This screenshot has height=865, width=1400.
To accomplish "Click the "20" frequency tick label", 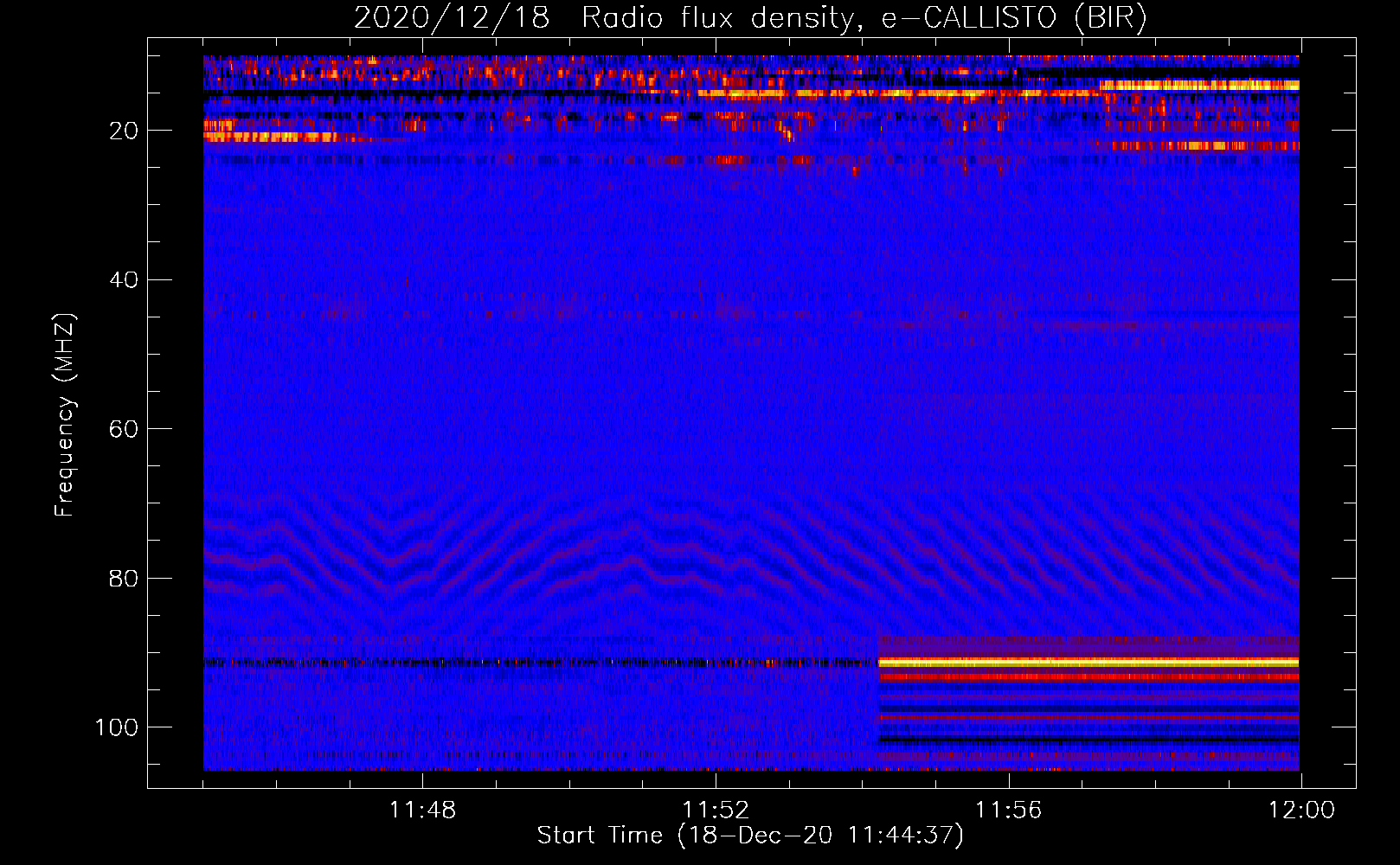I will (124, 131).
